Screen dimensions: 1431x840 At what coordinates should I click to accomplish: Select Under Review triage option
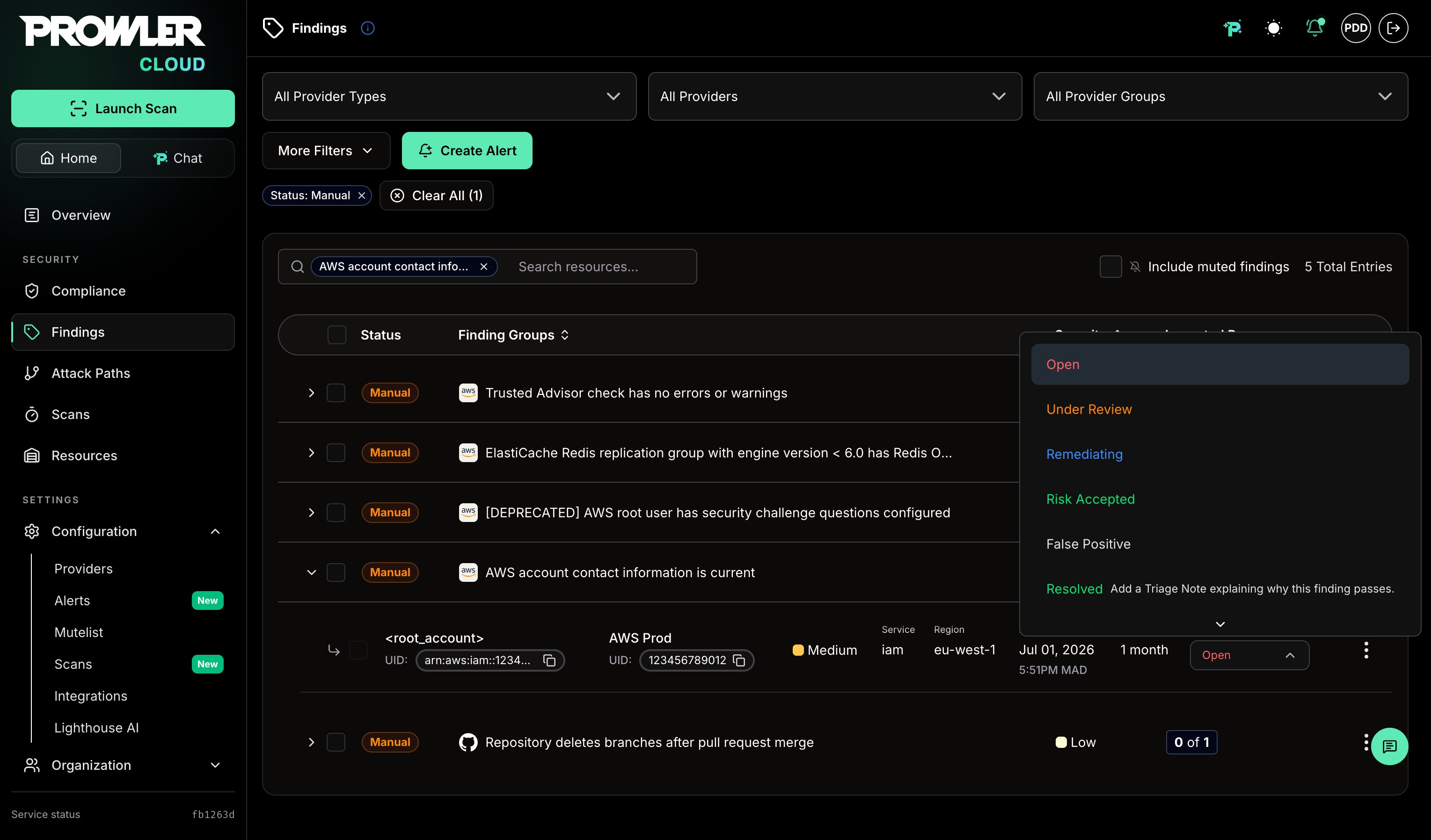click(1220, 409)
